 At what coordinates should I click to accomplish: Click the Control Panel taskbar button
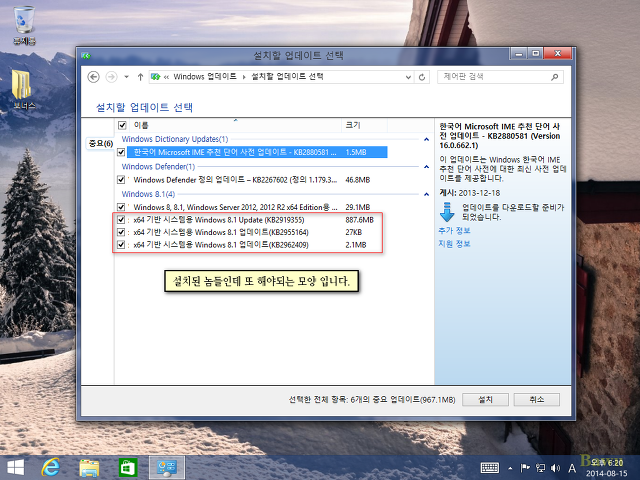tap(167, 467)
